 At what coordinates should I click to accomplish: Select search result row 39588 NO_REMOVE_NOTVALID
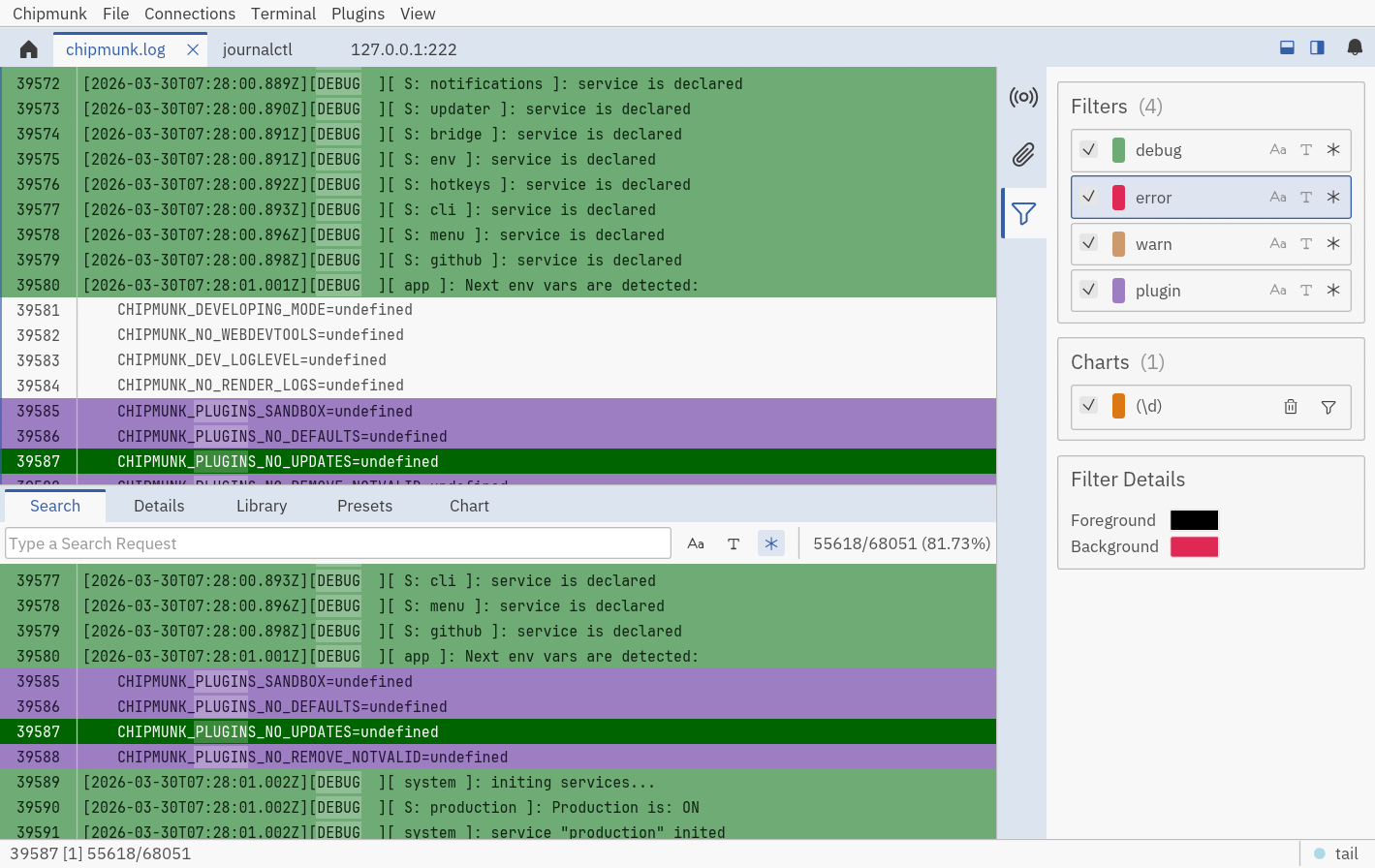[x=498, y=757]
